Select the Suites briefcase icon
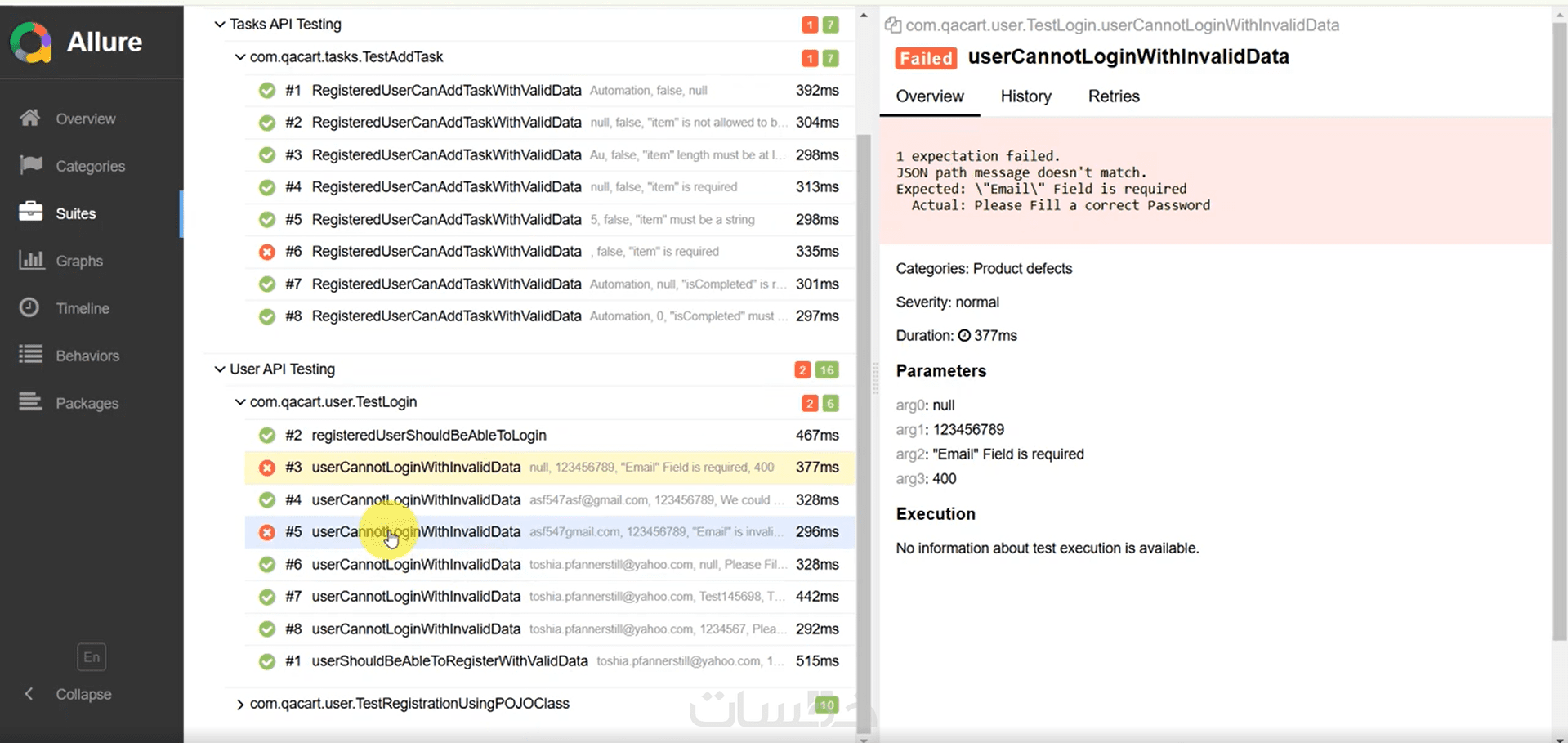 pos(30,213)
